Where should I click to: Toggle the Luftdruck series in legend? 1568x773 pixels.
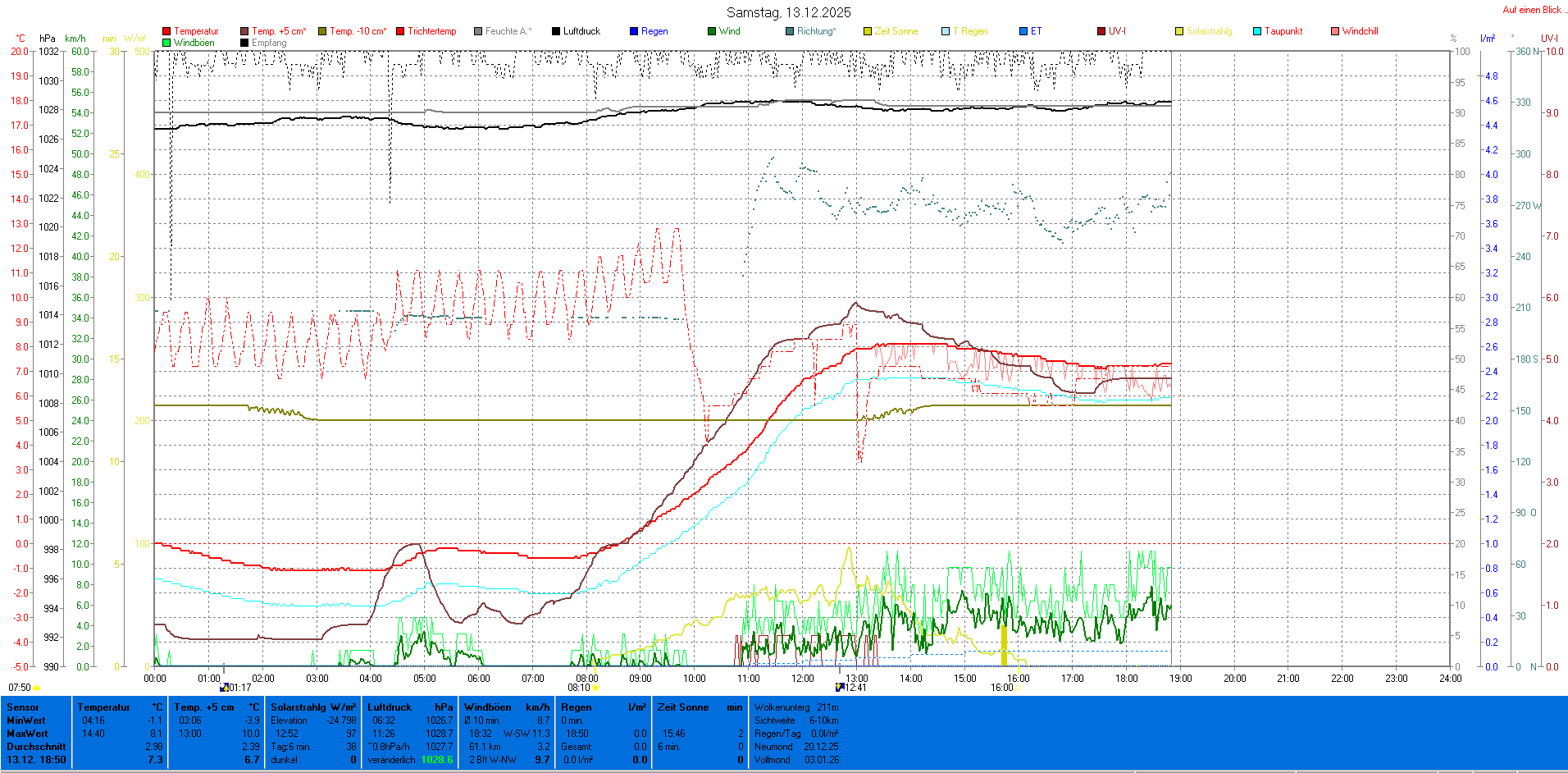coord(581,31)
